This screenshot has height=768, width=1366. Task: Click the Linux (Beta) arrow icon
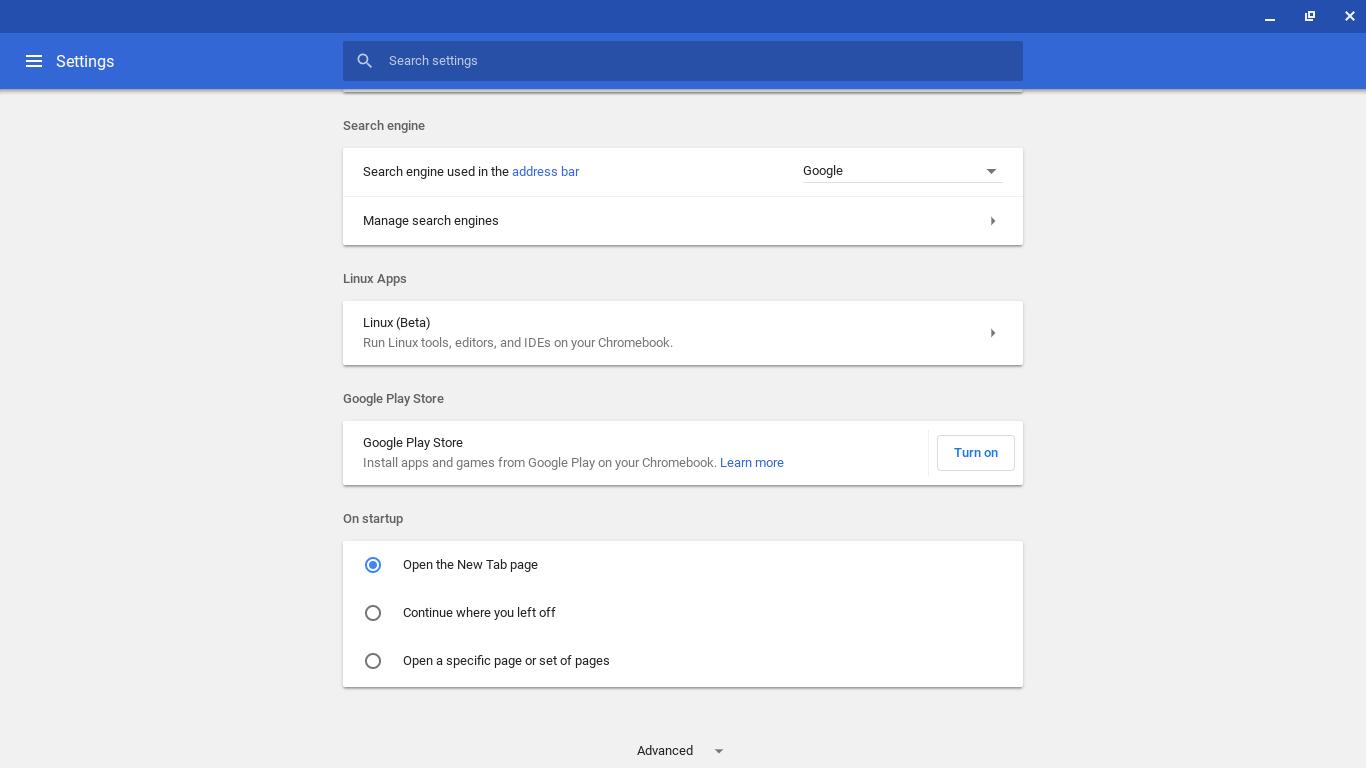point(992,333)
